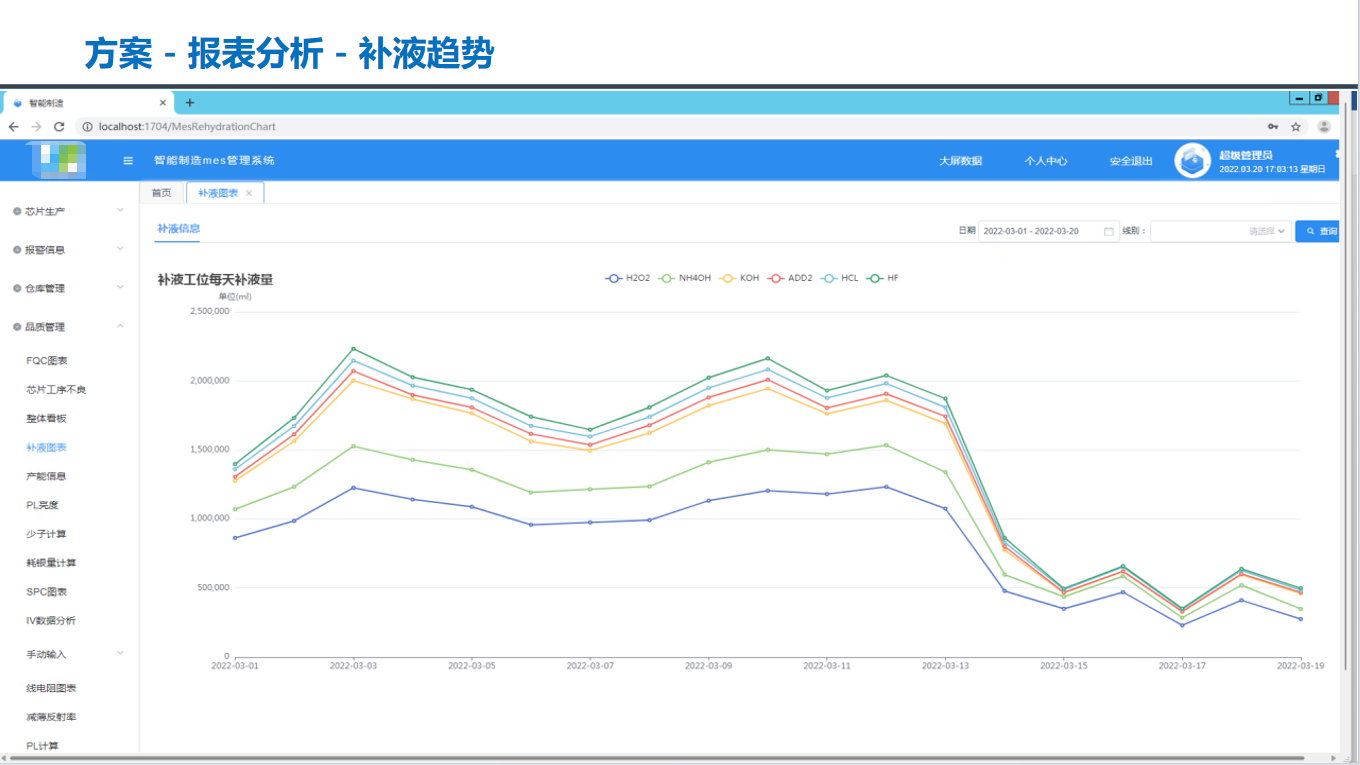Click calendar icon in date range field
The image size is (1360, 765).
pyautogui.click(x=1108, y=231)
